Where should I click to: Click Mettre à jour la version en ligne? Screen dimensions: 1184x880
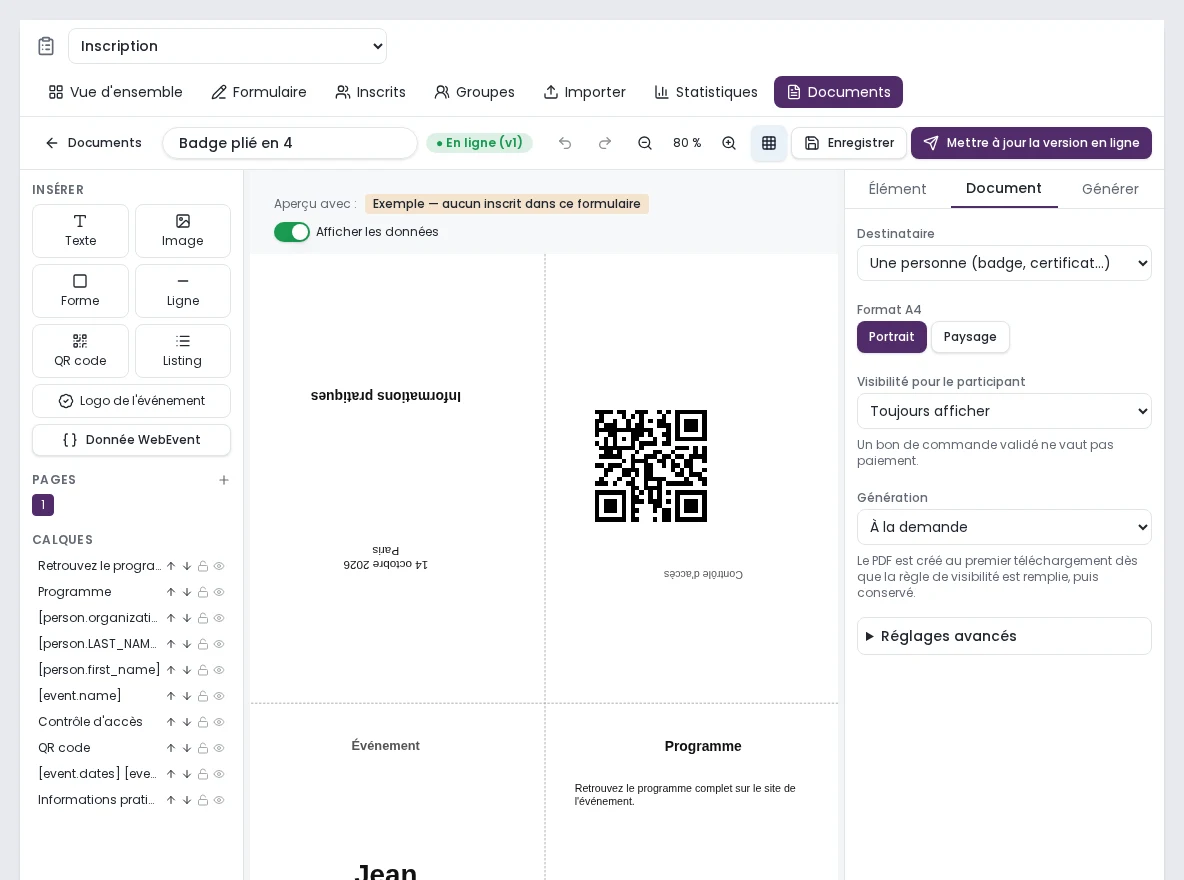(x=1031, y=143)
